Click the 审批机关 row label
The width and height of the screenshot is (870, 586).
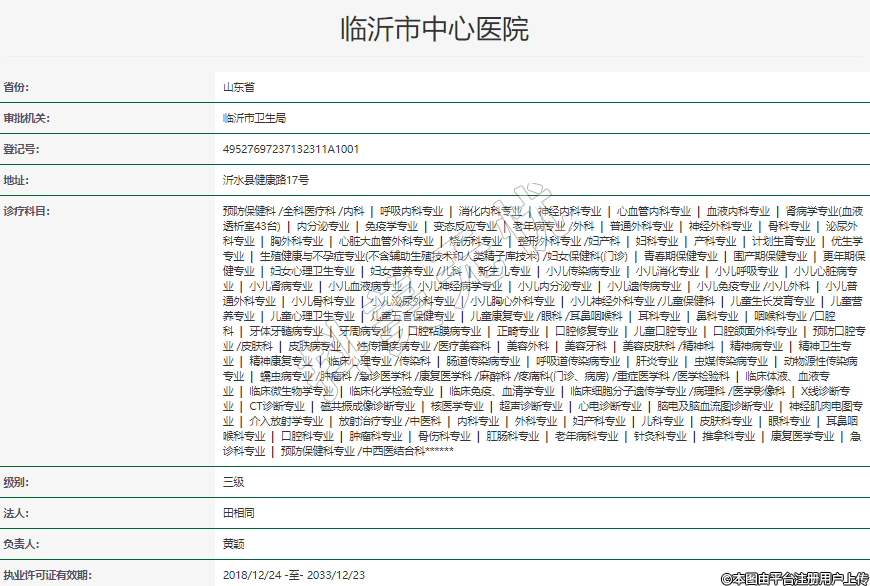point(26,118)
